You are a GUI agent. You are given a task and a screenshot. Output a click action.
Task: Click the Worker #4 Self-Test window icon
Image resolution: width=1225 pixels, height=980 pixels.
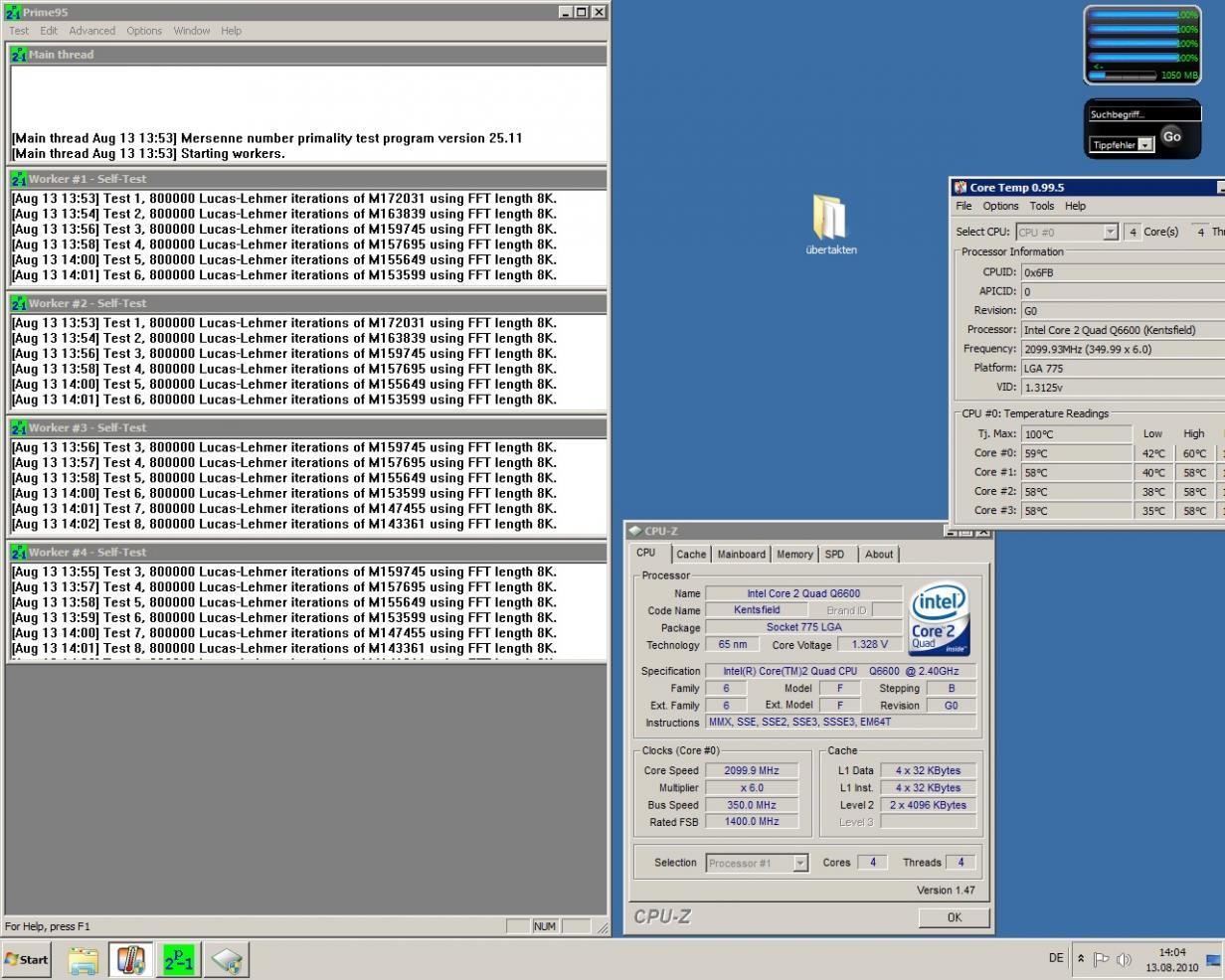[x=19, y=552]
